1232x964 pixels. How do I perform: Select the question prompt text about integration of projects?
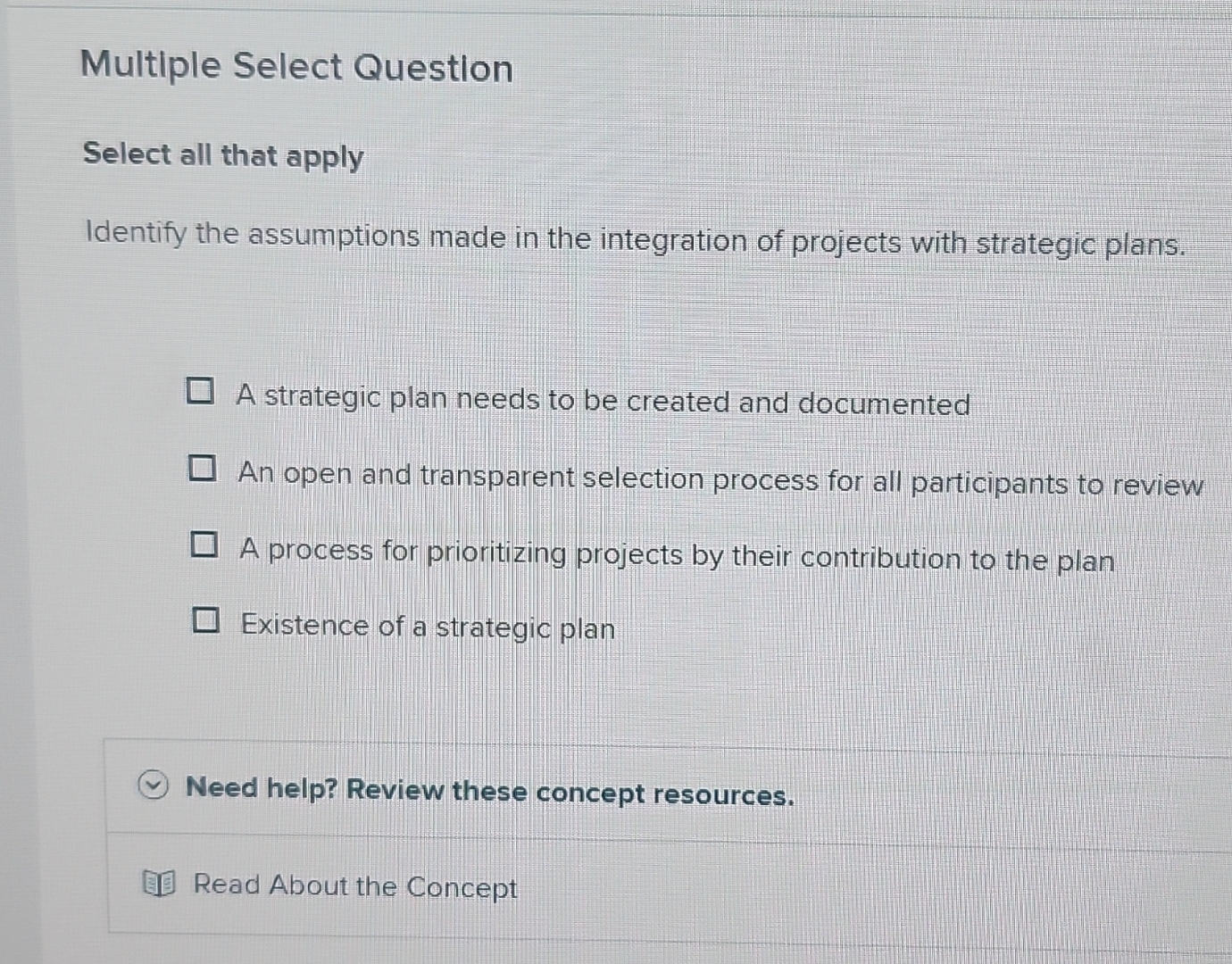(x=634, y=241)
